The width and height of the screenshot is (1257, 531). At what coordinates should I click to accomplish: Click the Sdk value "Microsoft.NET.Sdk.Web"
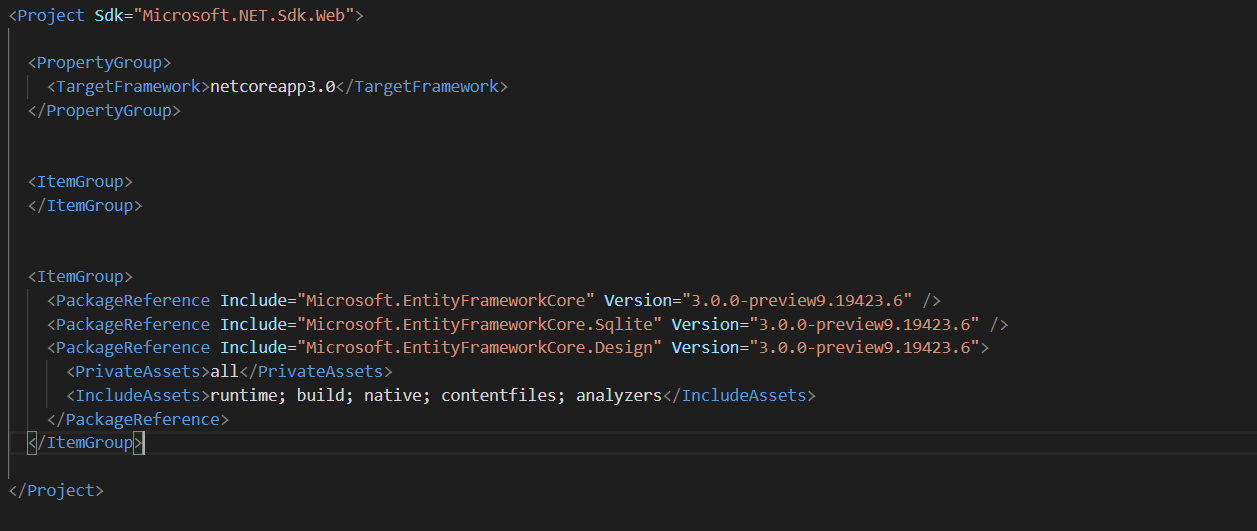pyautogui.click(x=249, y=16)
